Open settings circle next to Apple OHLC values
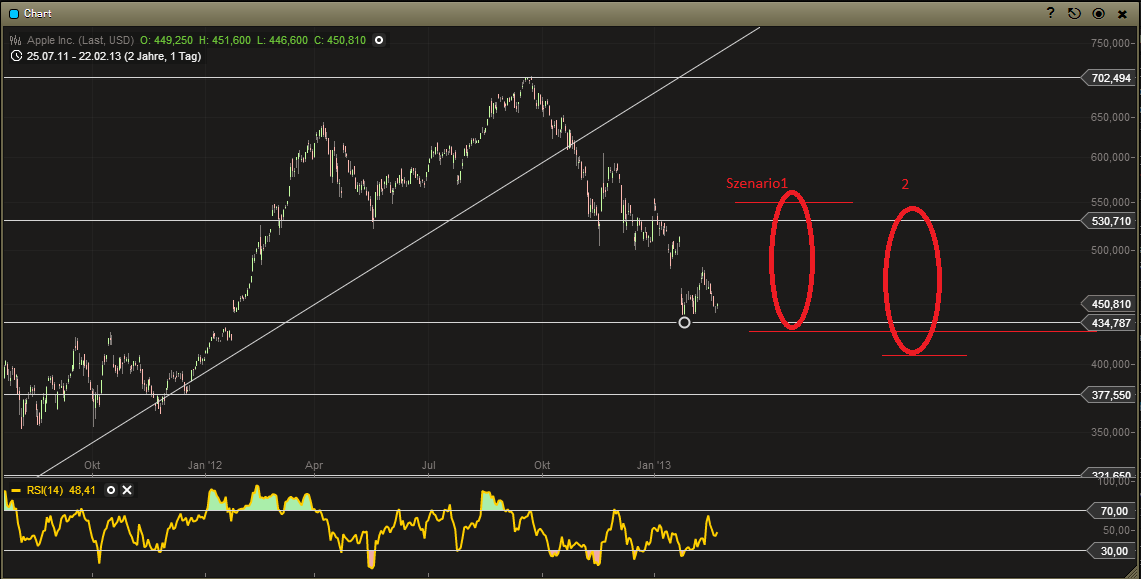This screenshot has height=579, width=1141. click(x=378, y=40)
